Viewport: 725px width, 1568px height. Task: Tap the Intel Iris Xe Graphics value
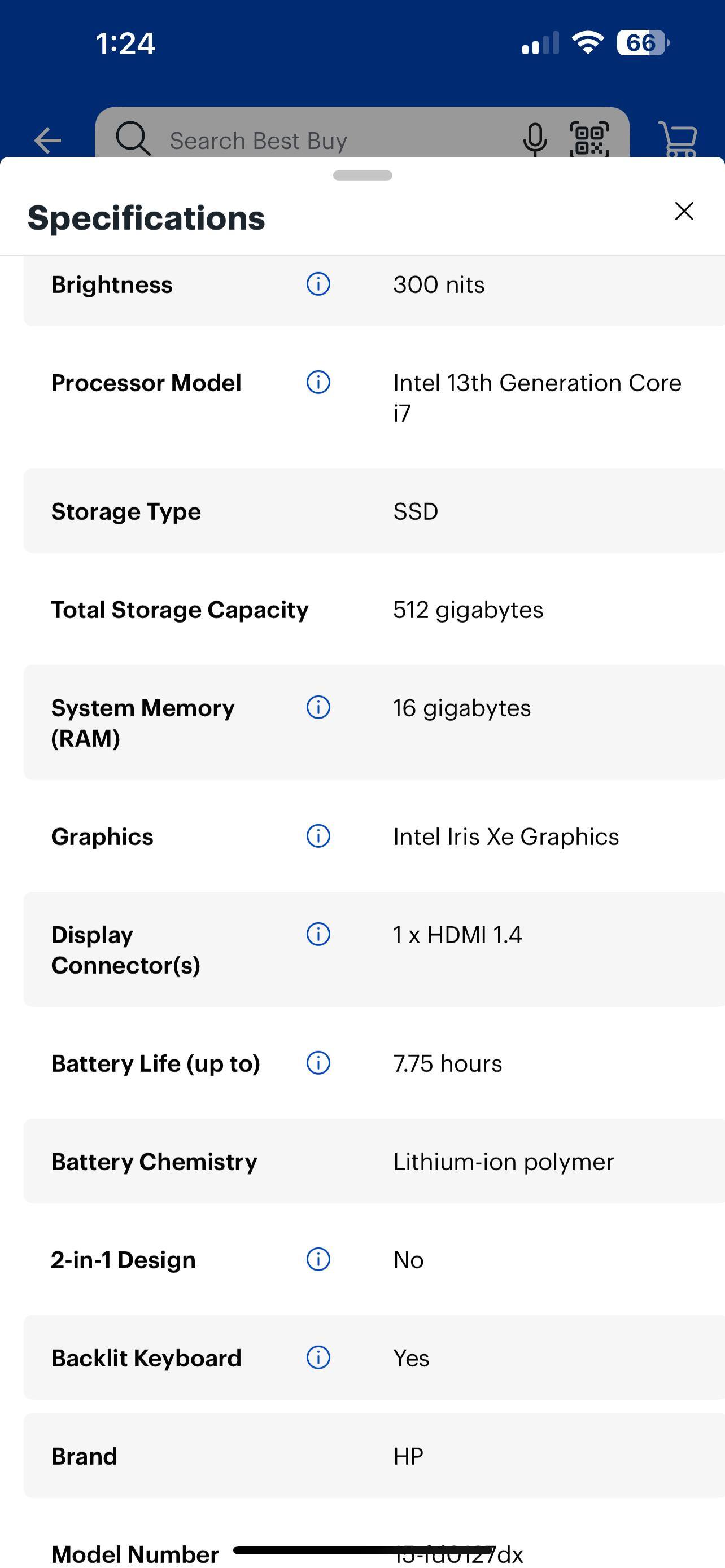[506, 836]
